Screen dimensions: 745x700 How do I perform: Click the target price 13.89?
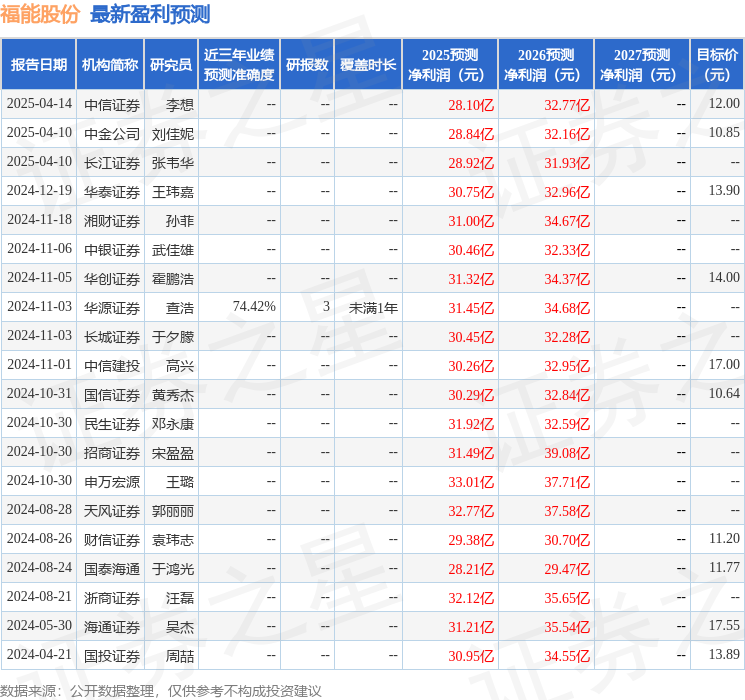724,654
